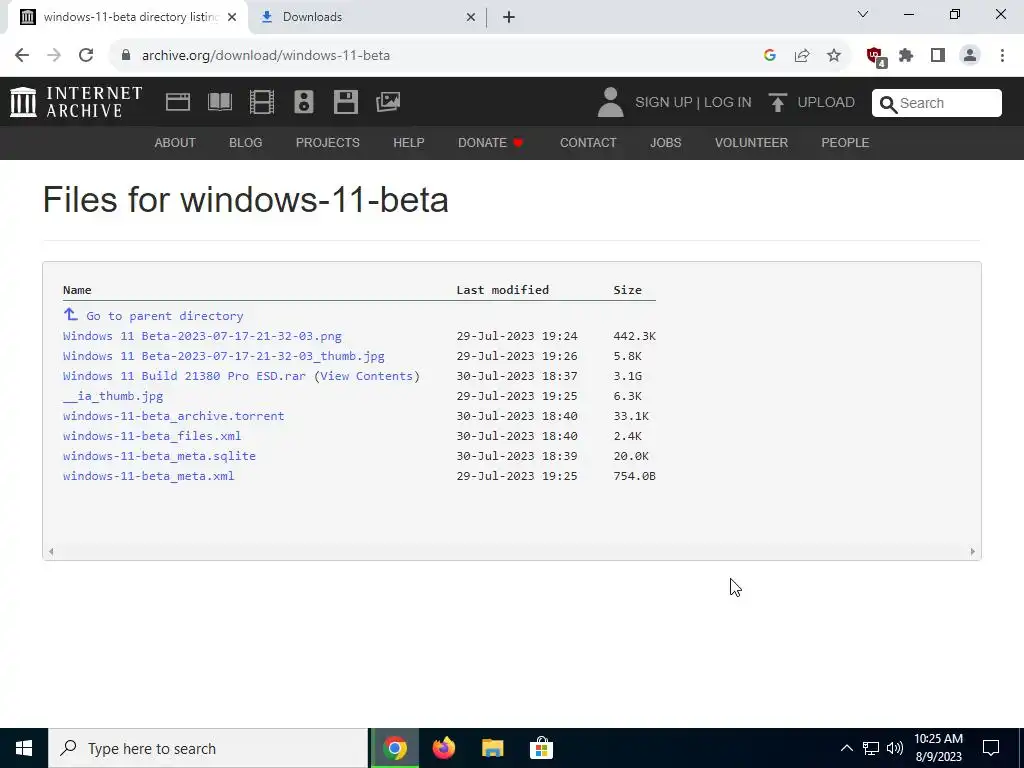This screenshot has height=768, width=1024.
Task: Go to parent directory link
Action: [153, 315]
